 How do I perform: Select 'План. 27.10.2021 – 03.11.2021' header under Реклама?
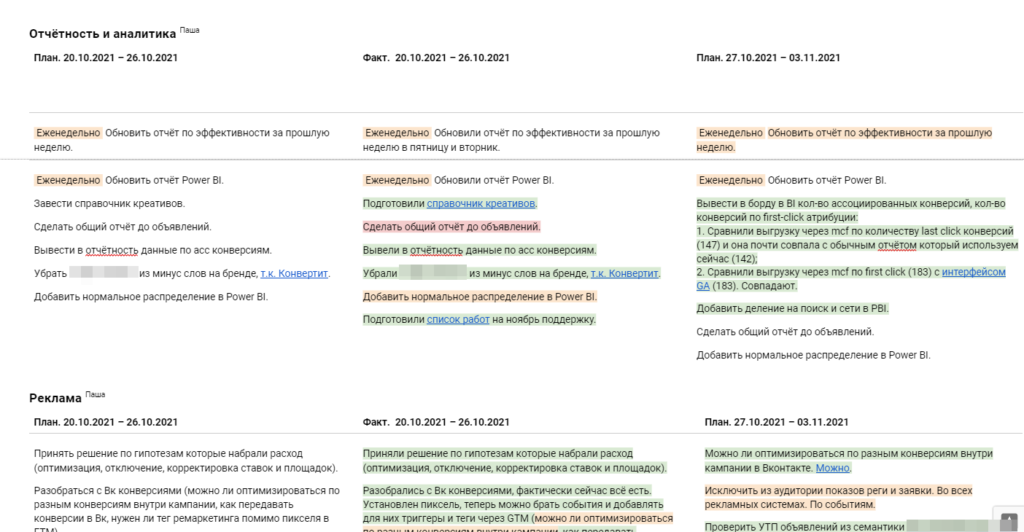click(x=776, y=422)
